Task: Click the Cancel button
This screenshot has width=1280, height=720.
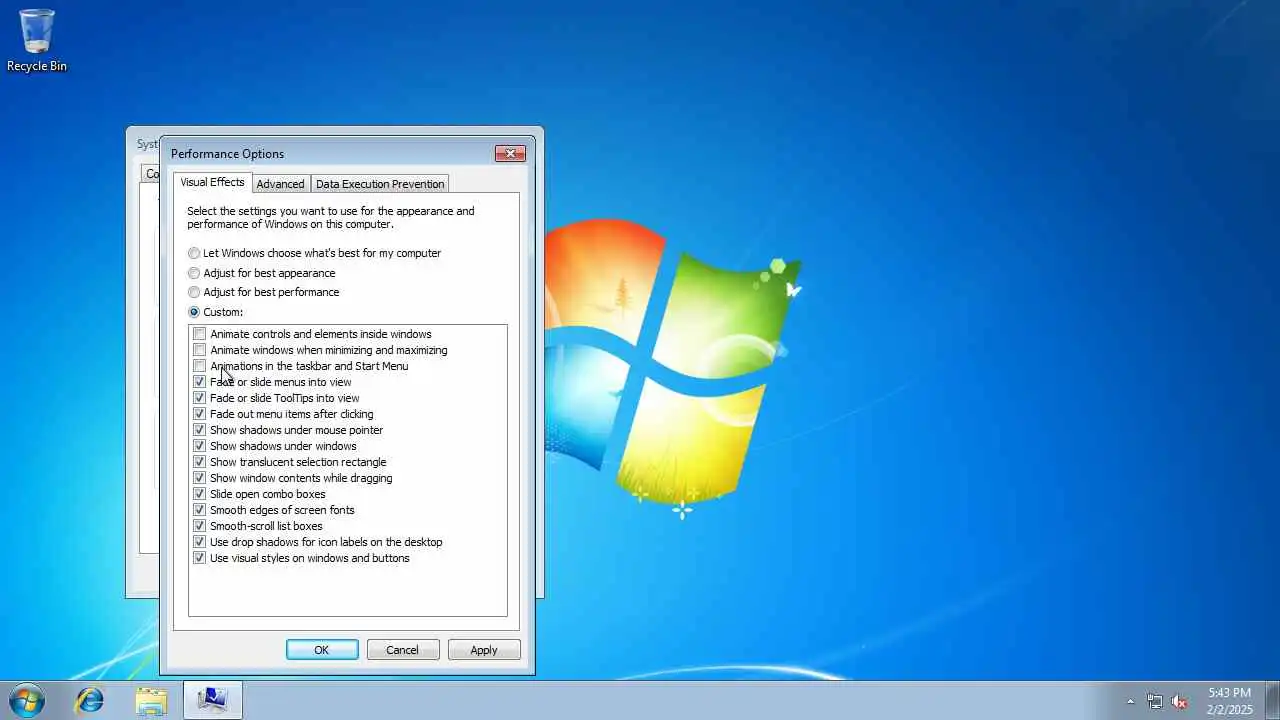Action: coord(403,650)
